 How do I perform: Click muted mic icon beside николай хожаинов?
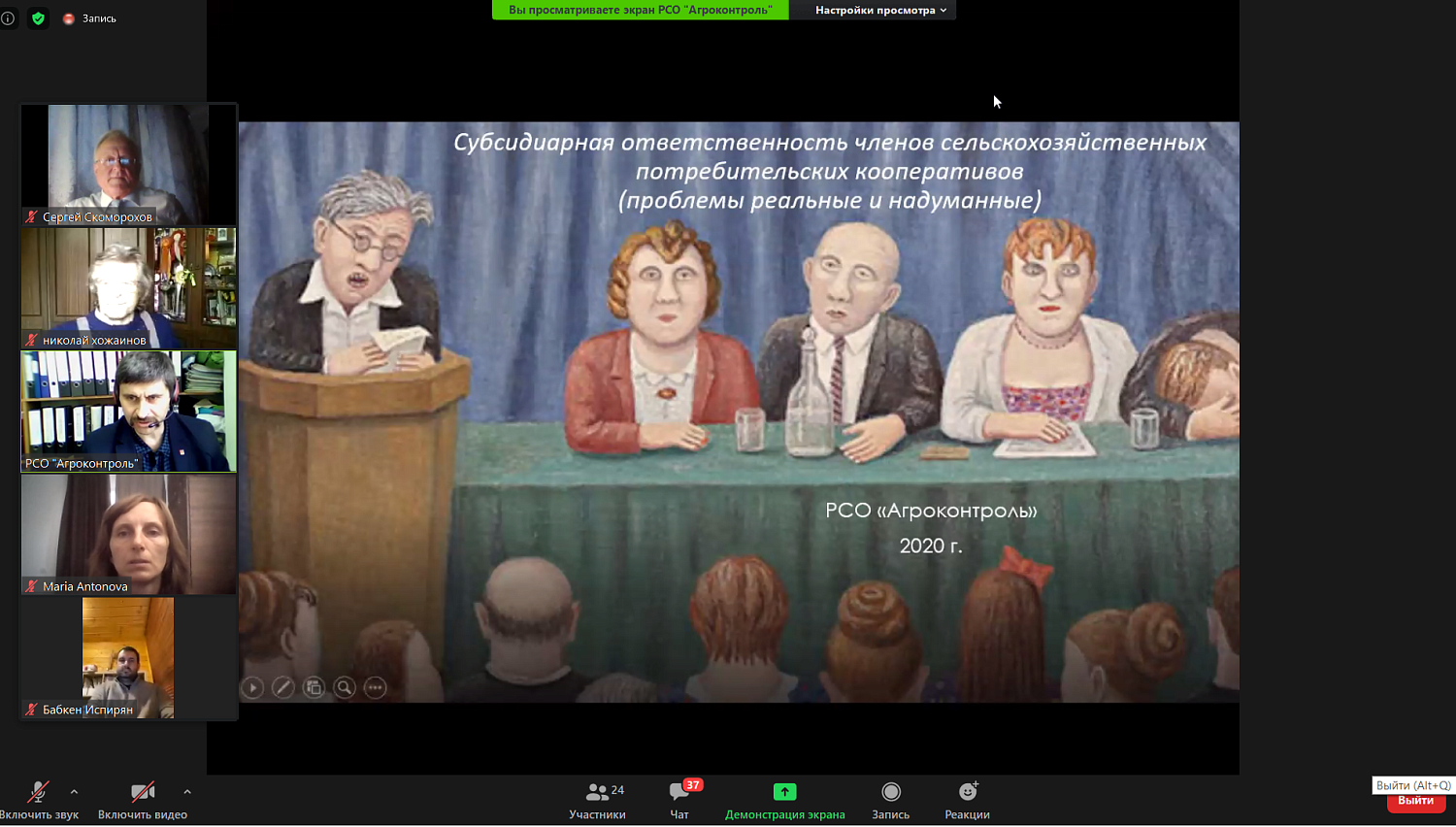click(31, 340)
